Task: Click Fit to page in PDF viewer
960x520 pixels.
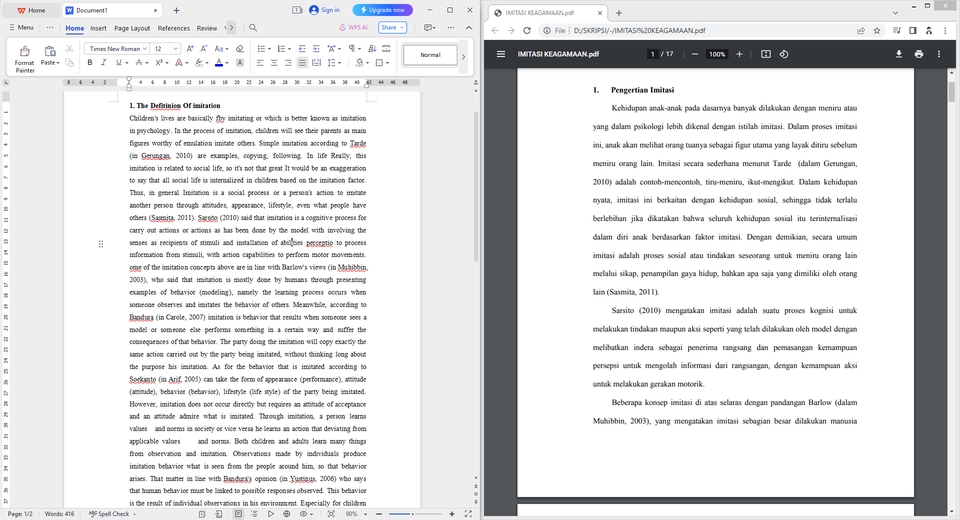Action: click(766, 54)
